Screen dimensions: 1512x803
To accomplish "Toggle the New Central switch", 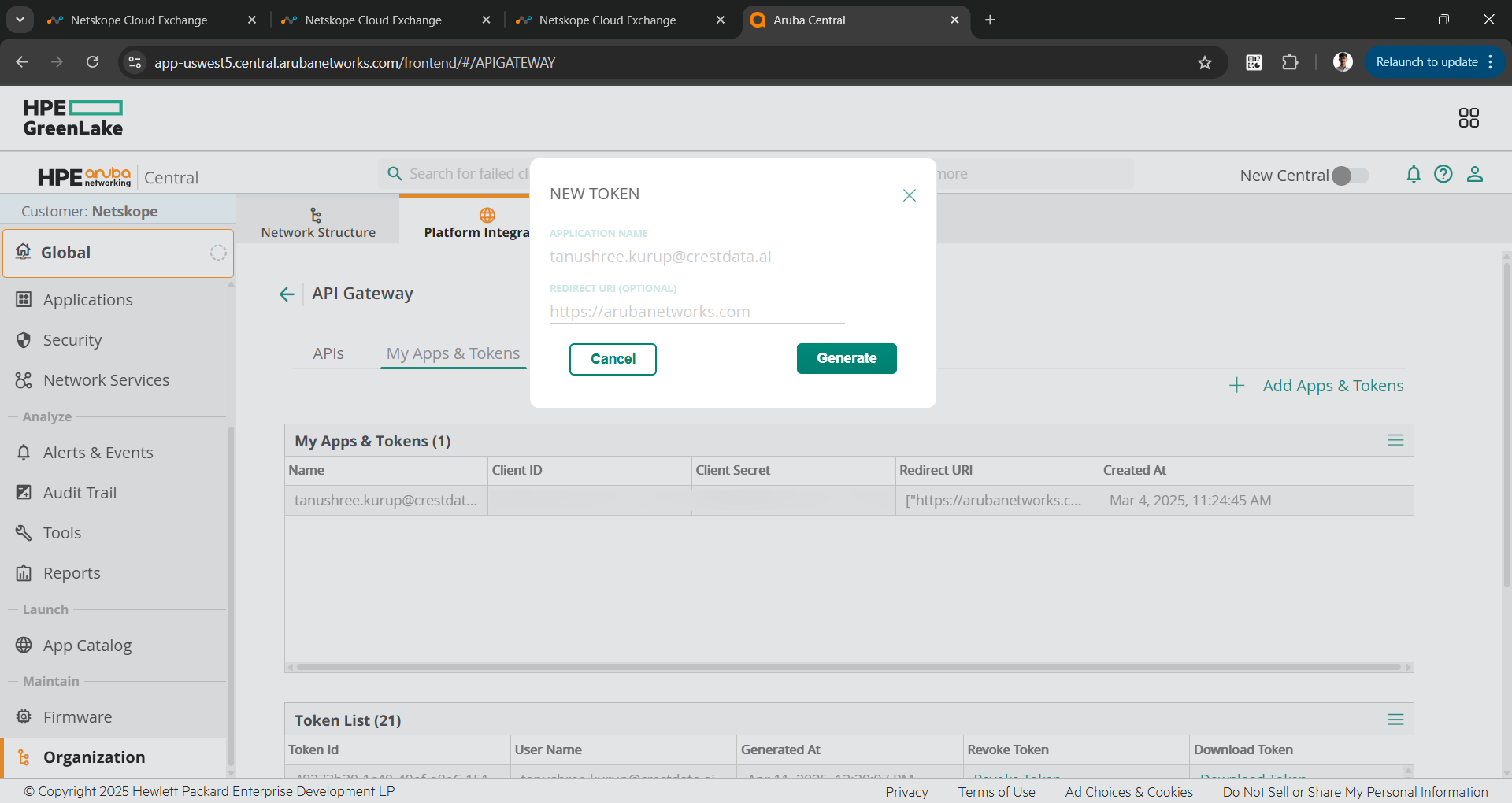I will coord(1350,176).
